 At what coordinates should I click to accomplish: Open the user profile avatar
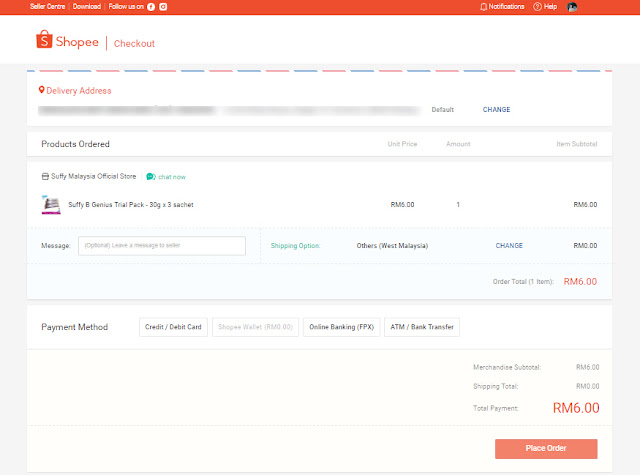tap(572, 7)
